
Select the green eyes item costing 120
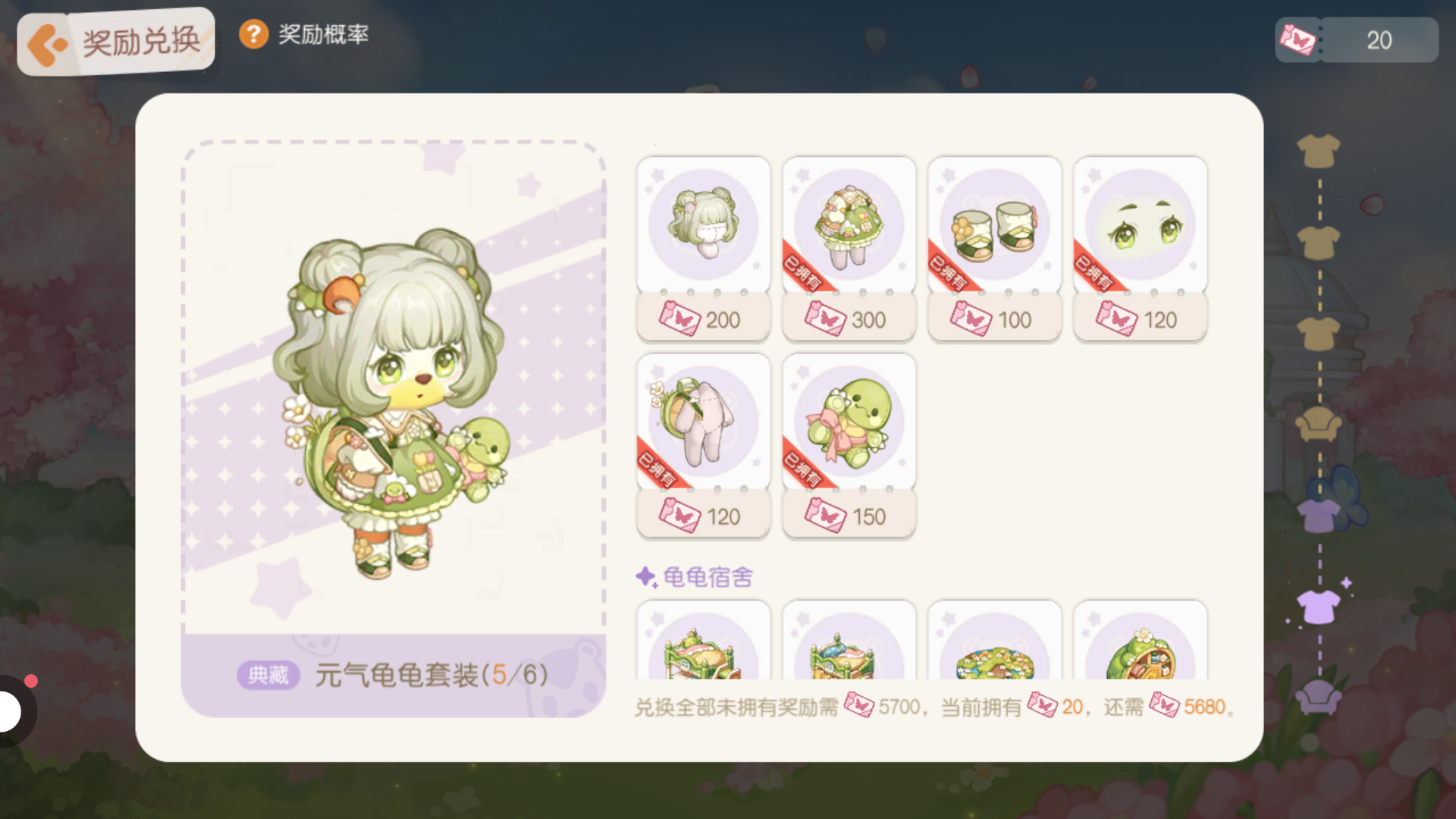click(1141, 249)
